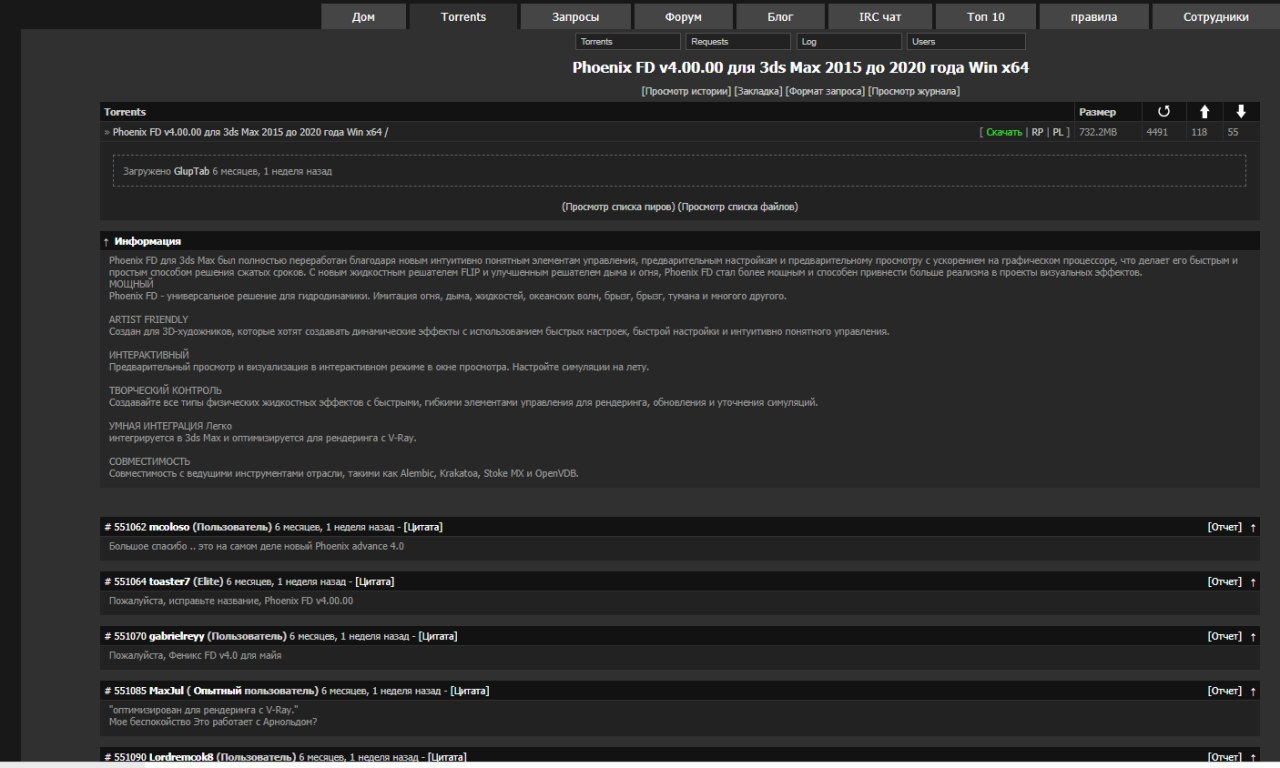Select the 732.2MB size value
1280x768 pixels.
1098,132
